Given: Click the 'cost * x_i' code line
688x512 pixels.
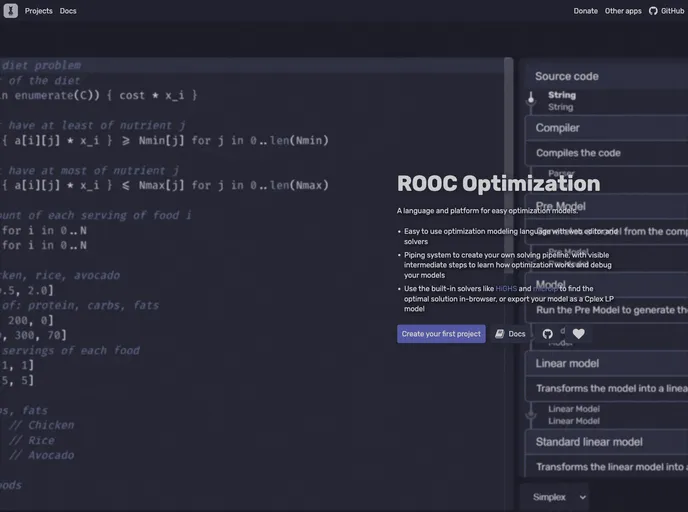Looking at the screenshot, I should point(99,96).
